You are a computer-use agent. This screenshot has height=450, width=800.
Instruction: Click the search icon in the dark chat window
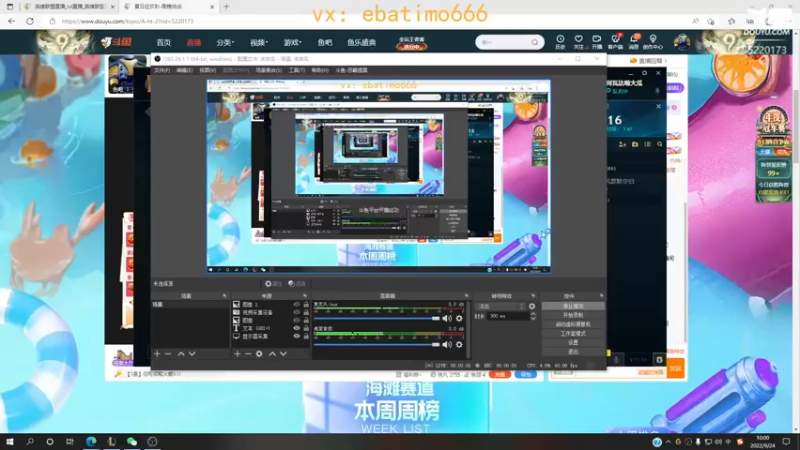click(x=660, y=144)
